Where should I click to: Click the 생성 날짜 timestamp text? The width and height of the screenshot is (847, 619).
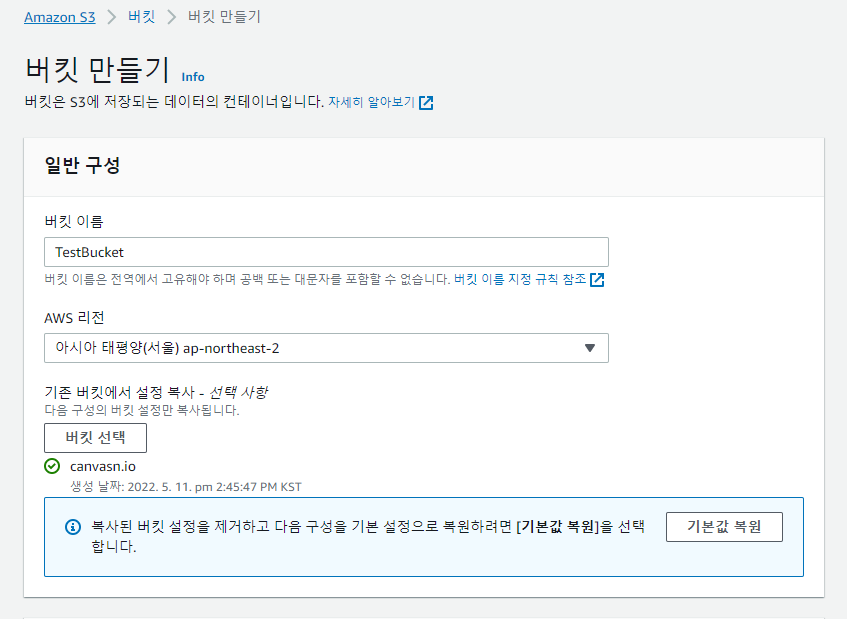pyautogui.click(x=186, y=487)
